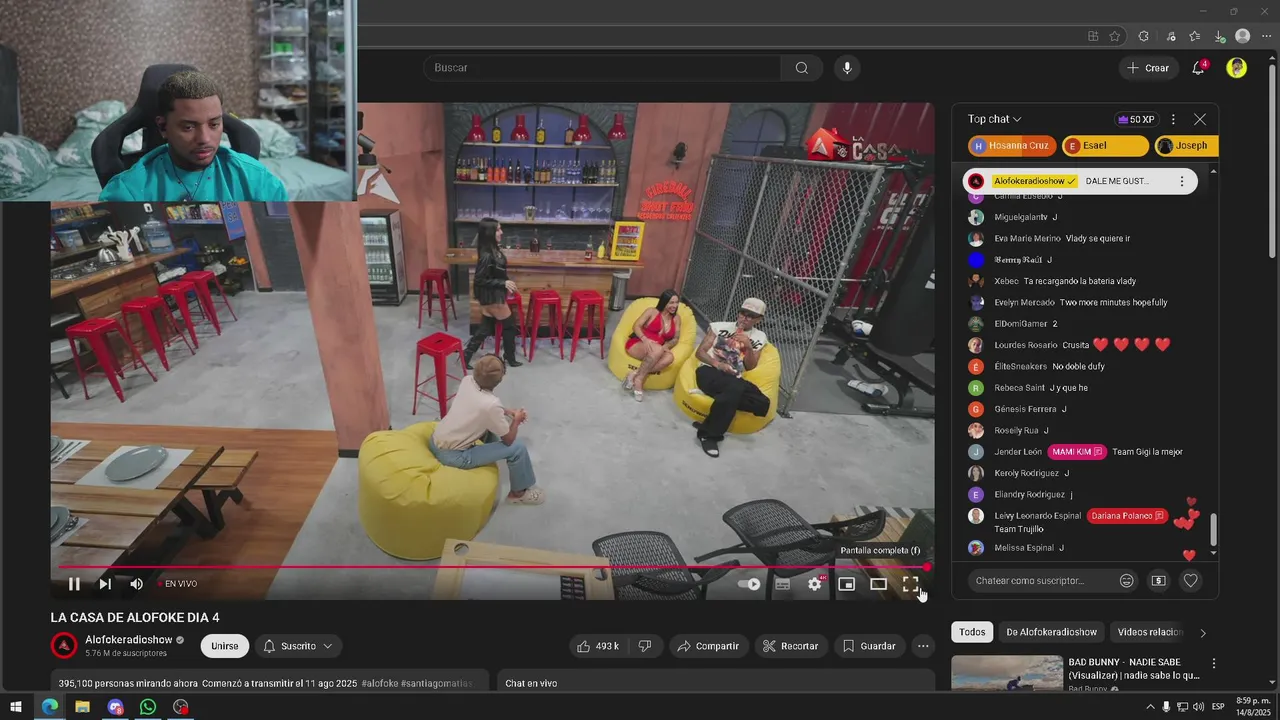Open Bad Bunny Nadie Sabe thumbnail
Screen dimensions: 1280x720
pos(1007,673)
